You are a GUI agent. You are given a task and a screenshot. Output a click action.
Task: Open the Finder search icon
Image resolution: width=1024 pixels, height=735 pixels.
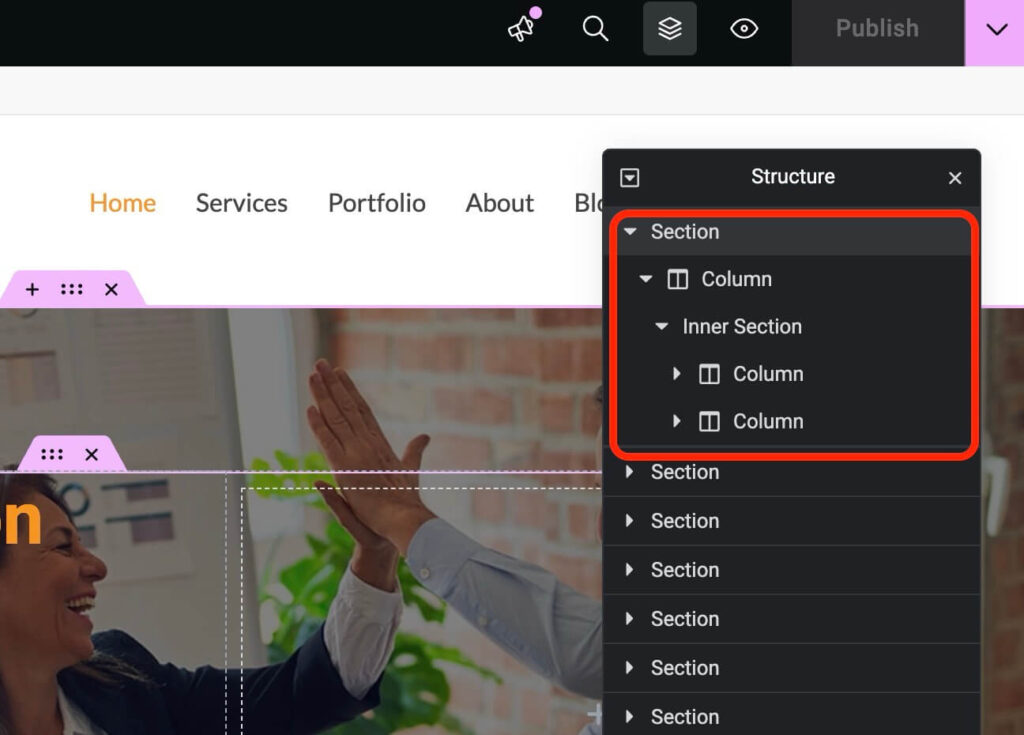[595, 29]
